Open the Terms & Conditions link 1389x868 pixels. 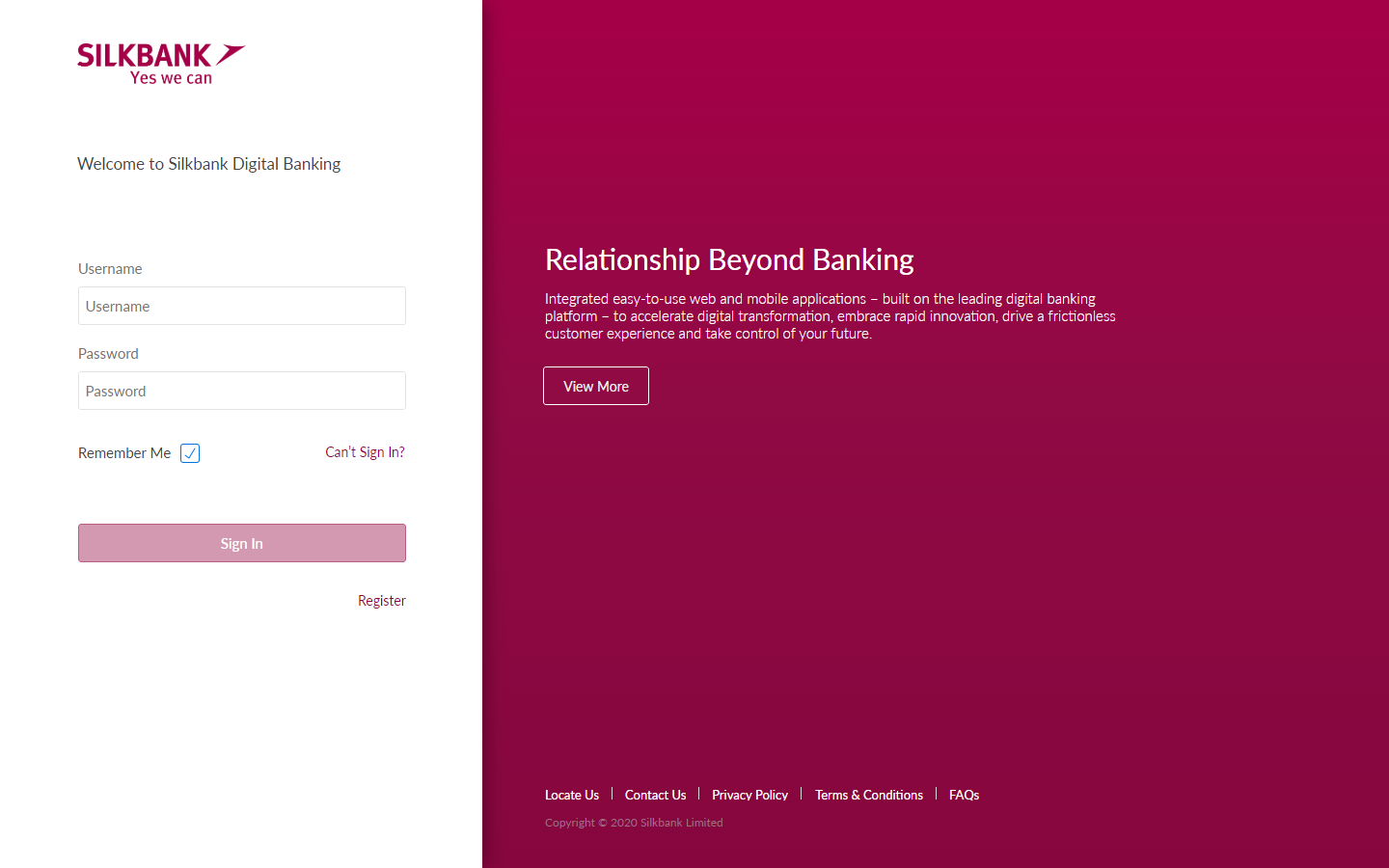[868, 795]
